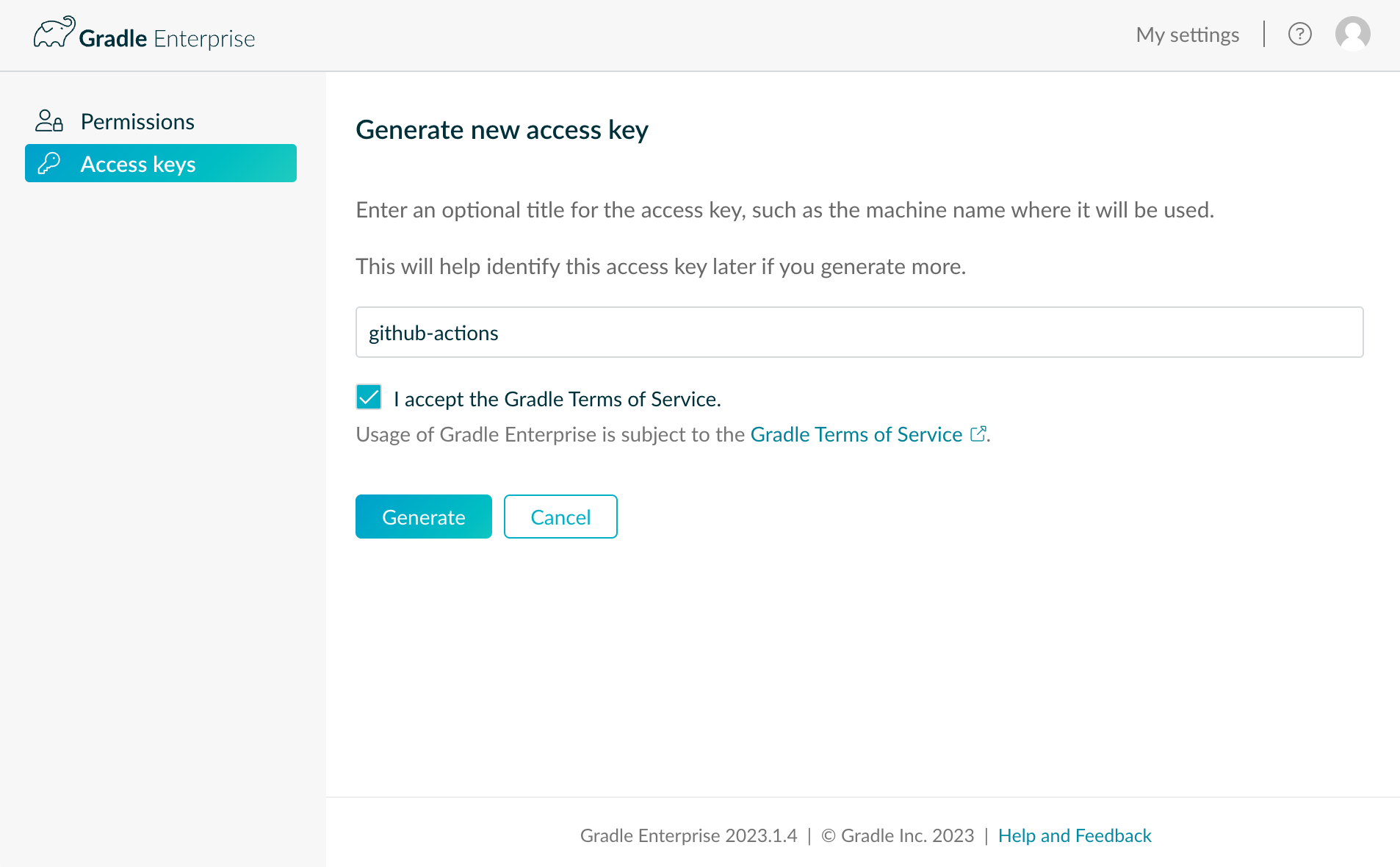Image resolution: width=1400 pixels, height=867 pixels.
Task: Open the help question mark icon
Action: (1299, 35)
